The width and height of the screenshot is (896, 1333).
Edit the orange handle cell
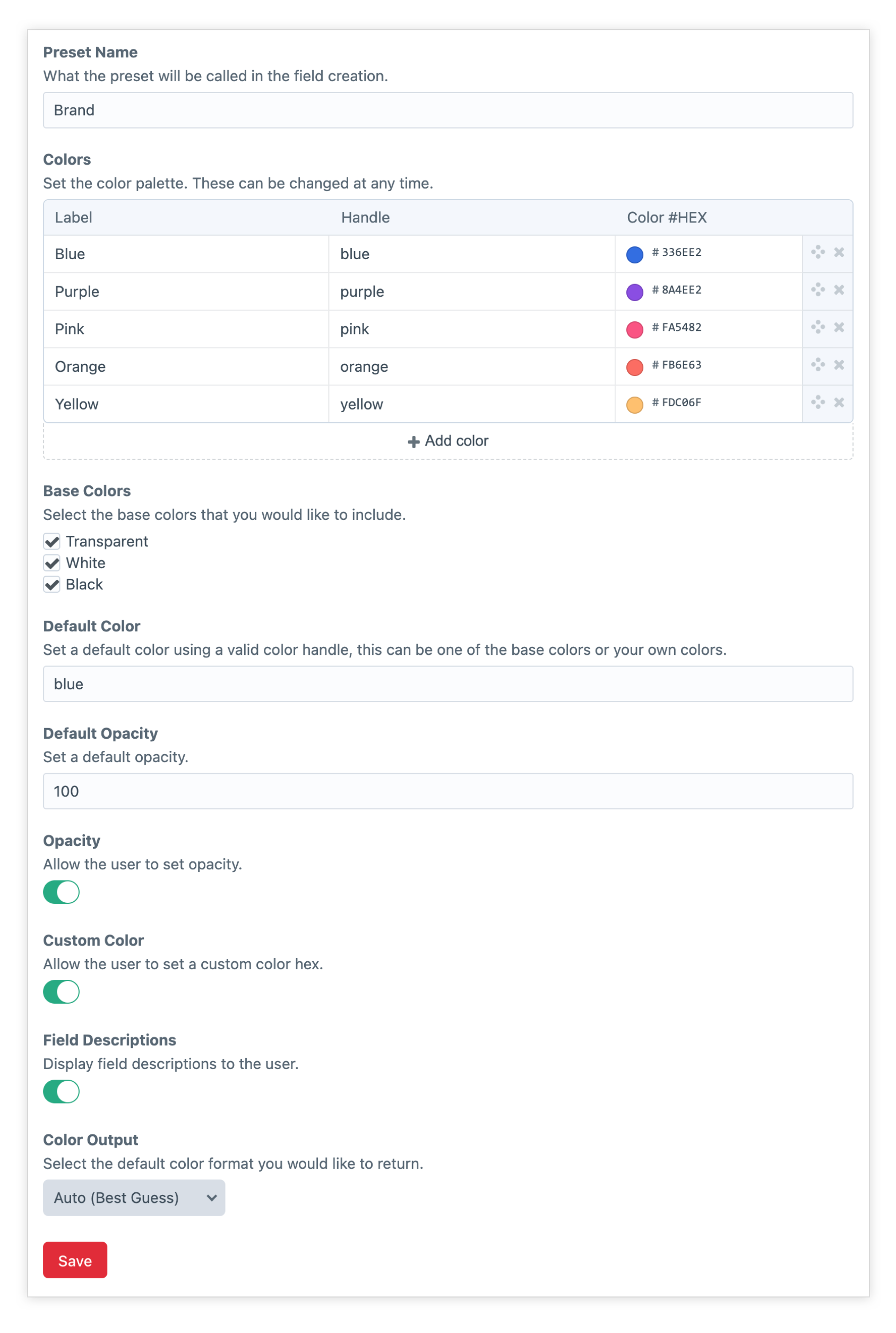pyautogui.click(x=472, y=366)
